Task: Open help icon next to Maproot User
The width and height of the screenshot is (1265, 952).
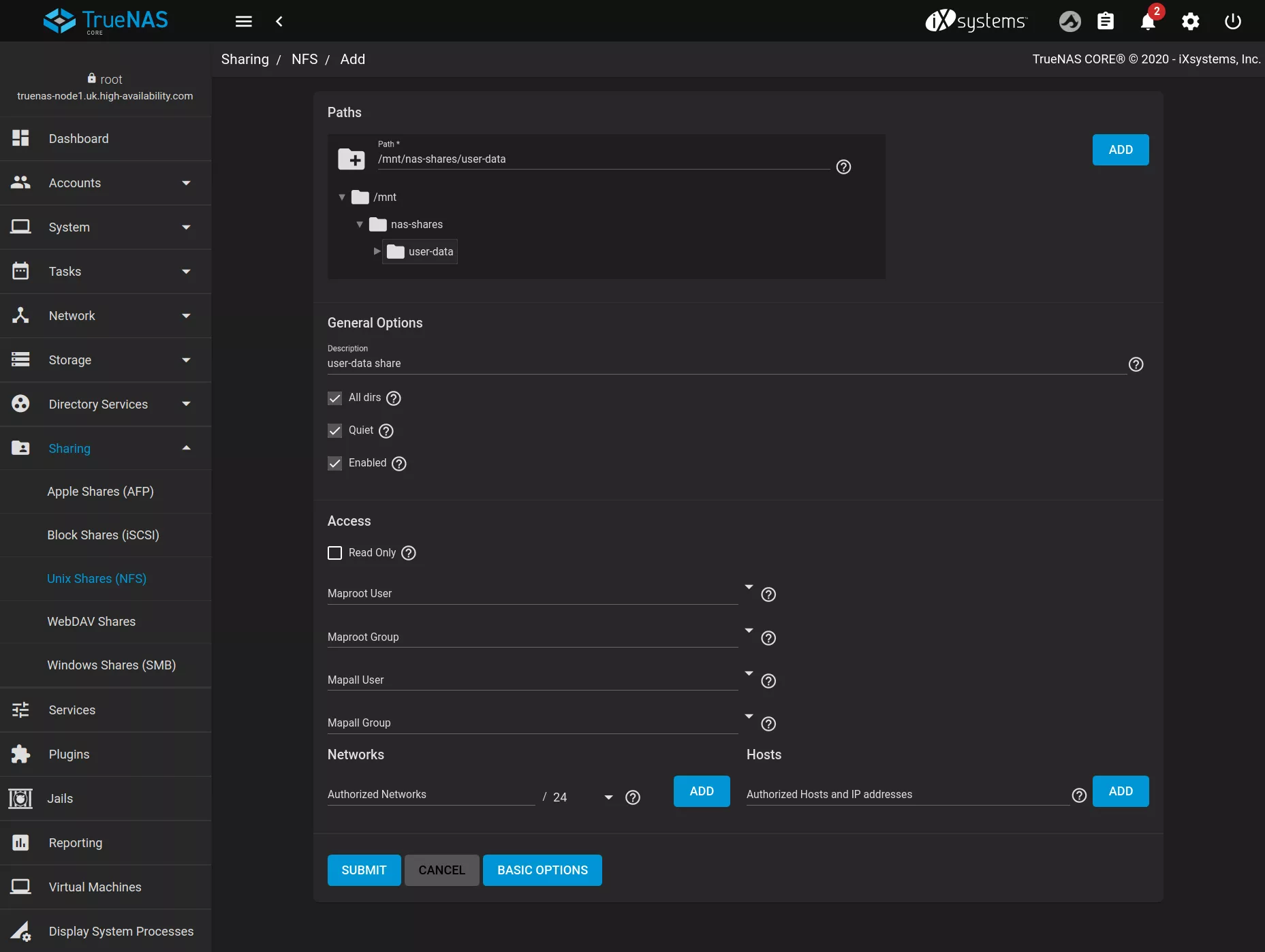Action: [x=768, y=594]
